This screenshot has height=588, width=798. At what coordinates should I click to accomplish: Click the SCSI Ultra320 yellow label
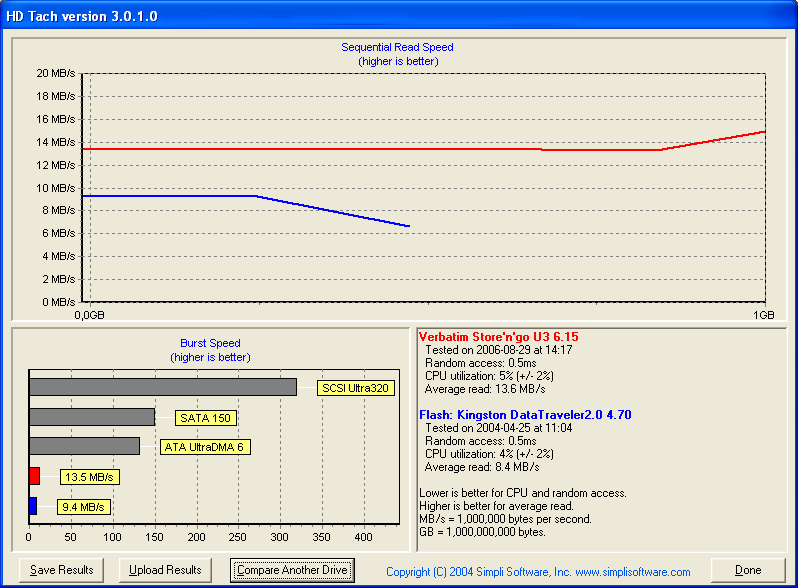(355, 388)
